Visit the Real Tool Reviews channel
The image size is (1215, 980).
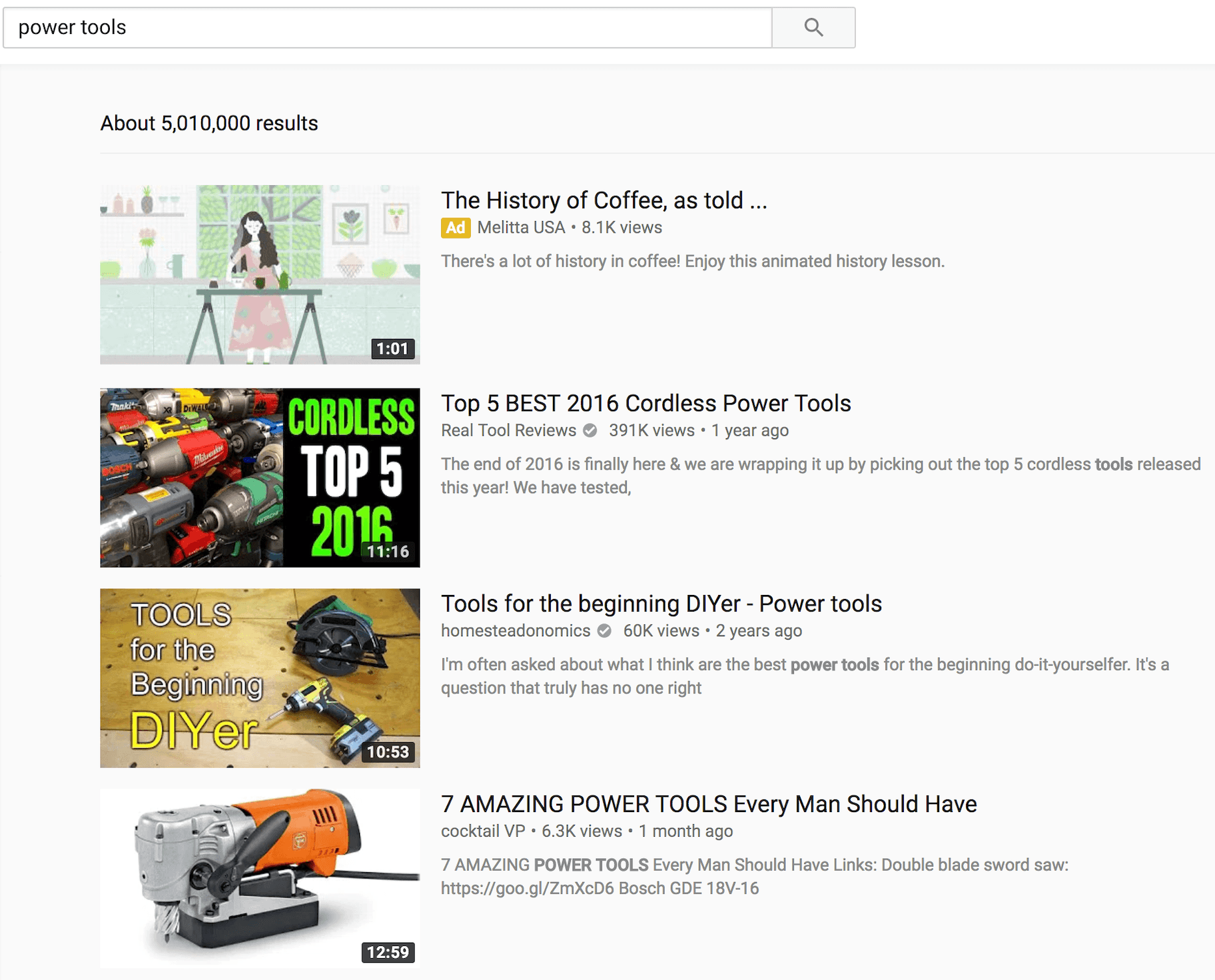point(508,430)
